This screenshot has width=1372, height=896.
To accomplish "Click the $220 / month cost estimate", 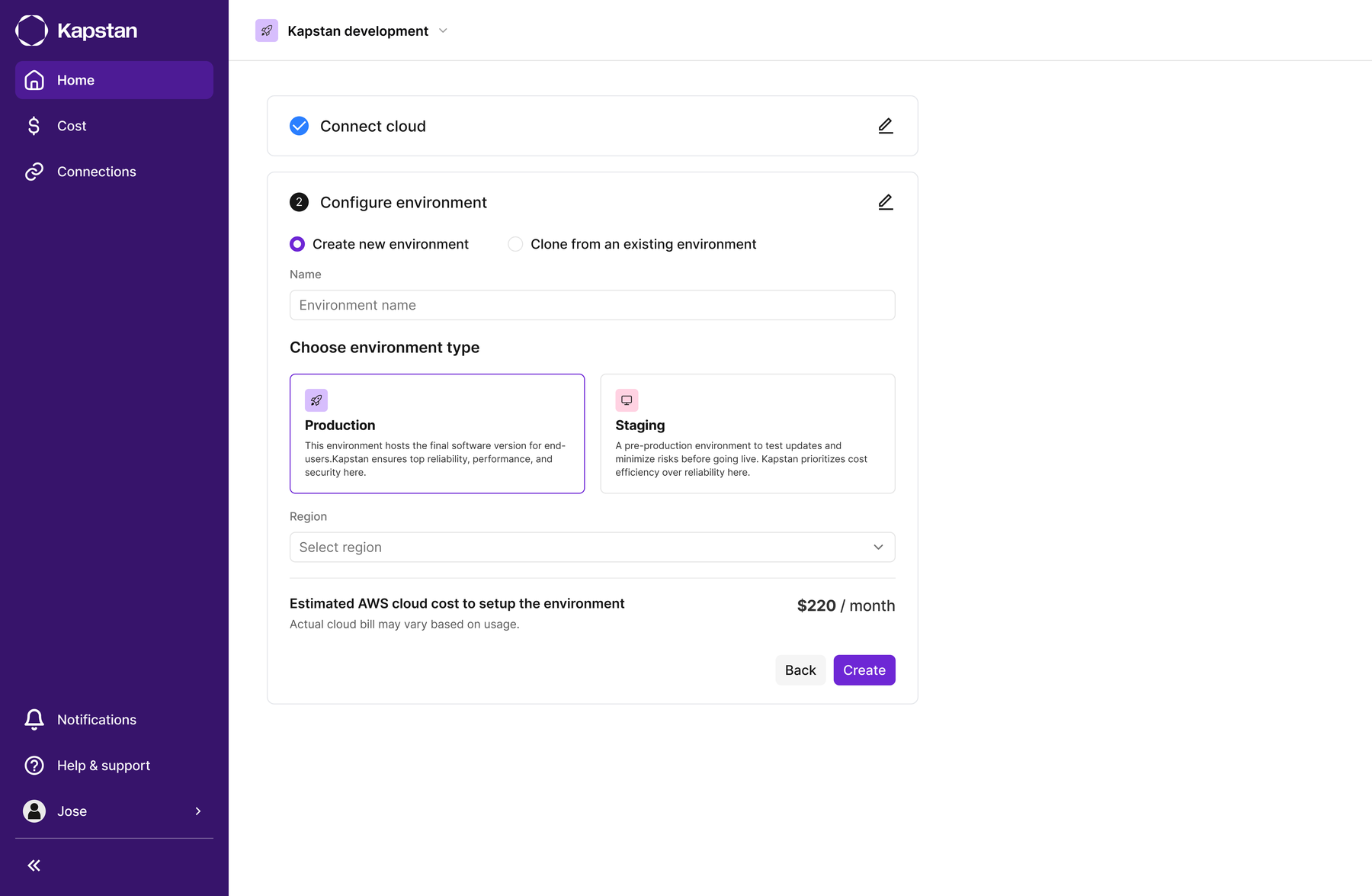I will 846,606.
